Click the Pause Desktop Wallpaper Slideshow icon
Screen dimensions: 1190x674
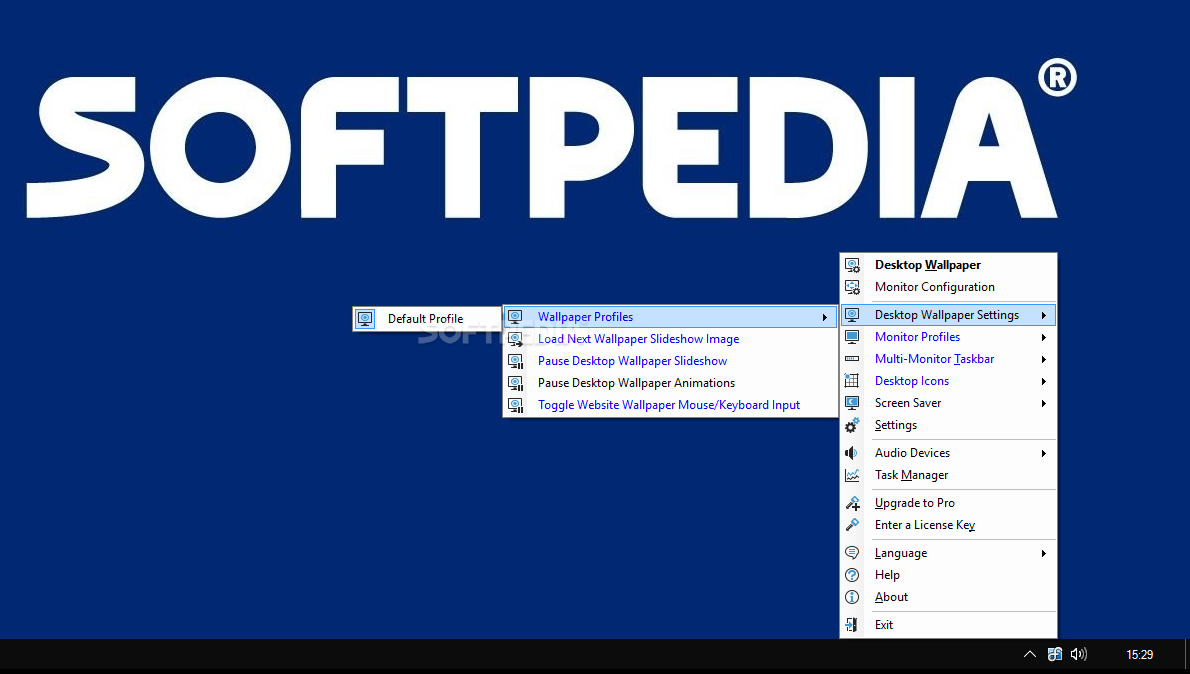(515, 361)
